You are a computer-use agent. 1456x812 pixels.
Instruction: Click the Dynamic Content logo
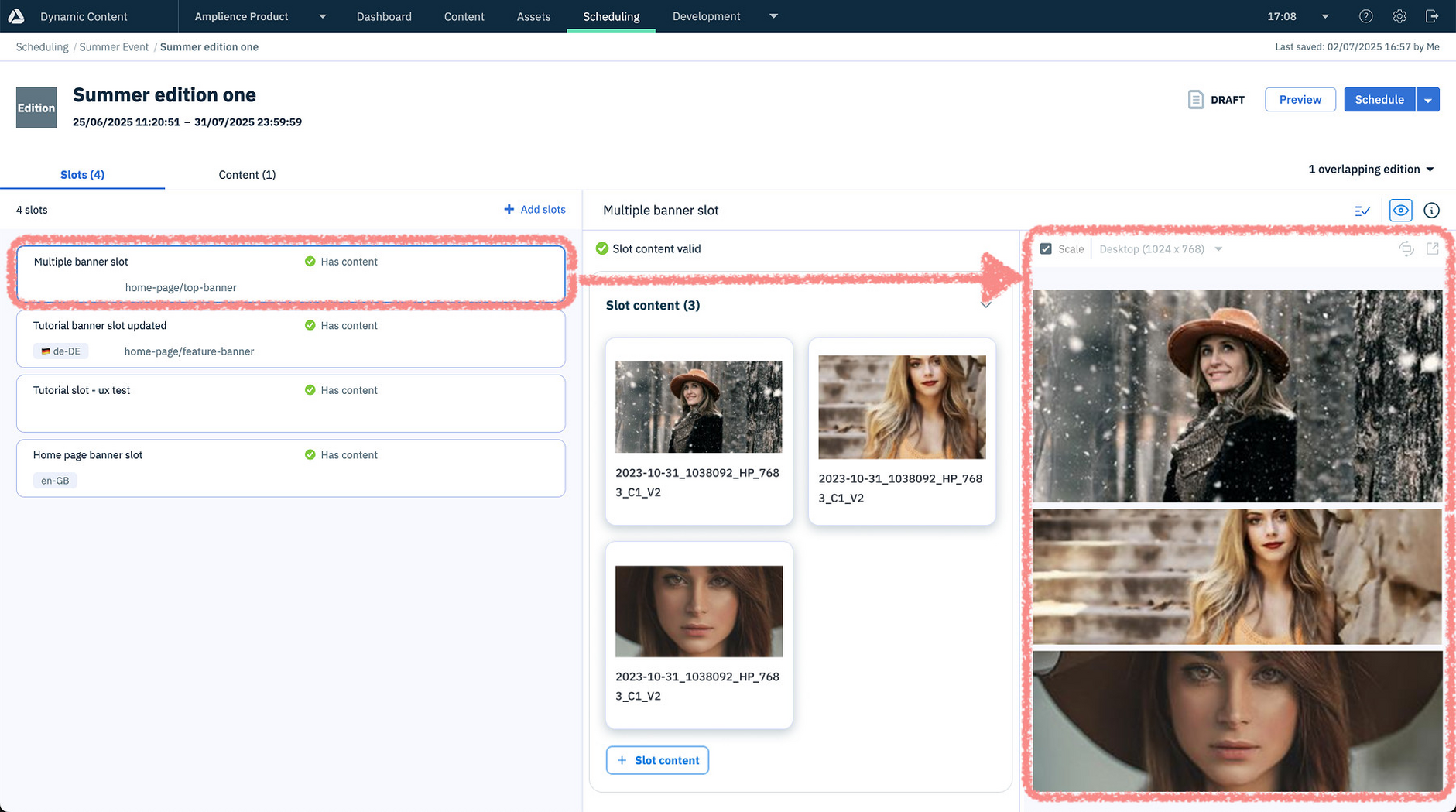[x=16, y=15]
